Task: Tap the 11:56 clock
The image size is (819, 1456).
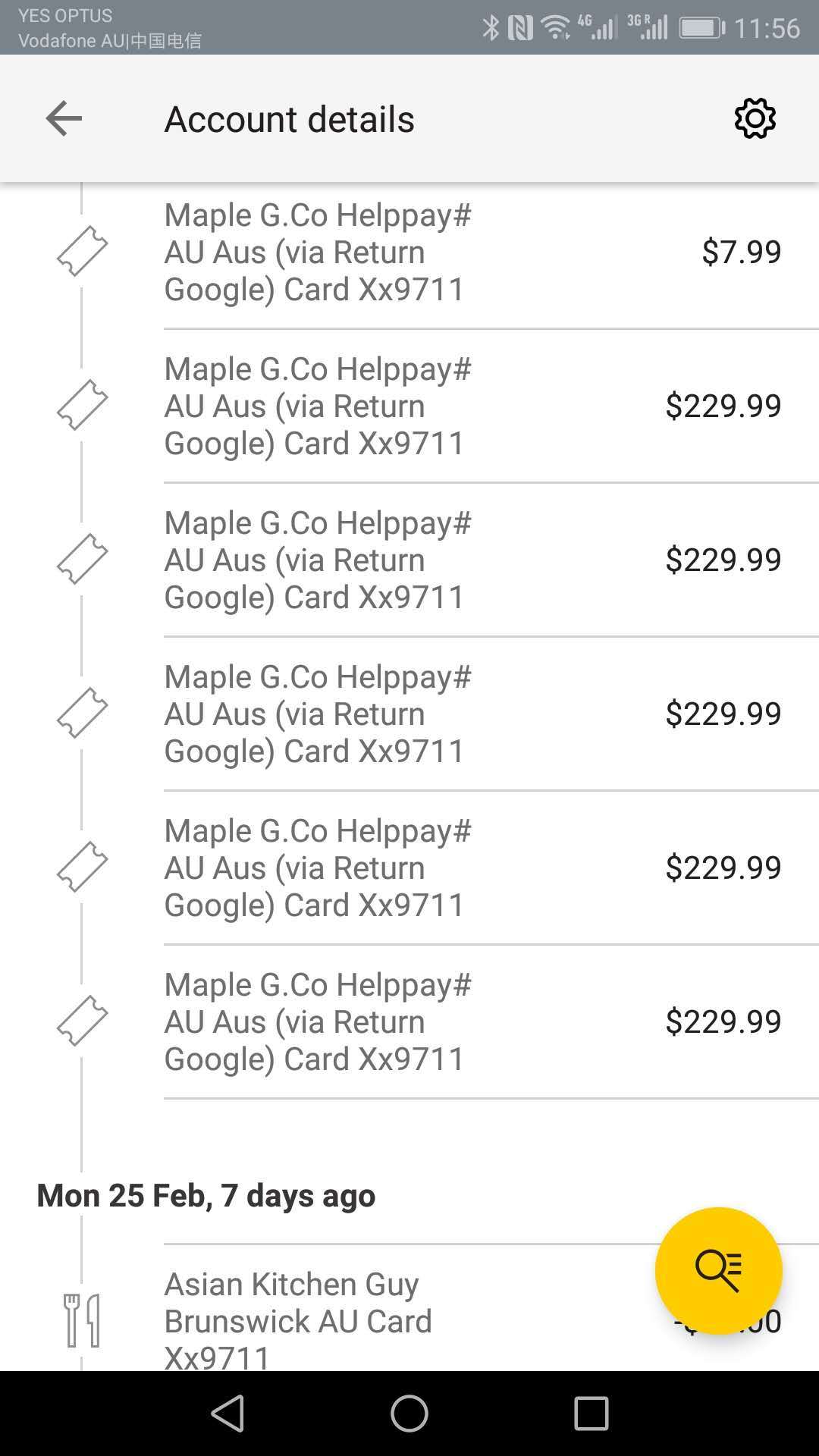Action: (767, 28)
